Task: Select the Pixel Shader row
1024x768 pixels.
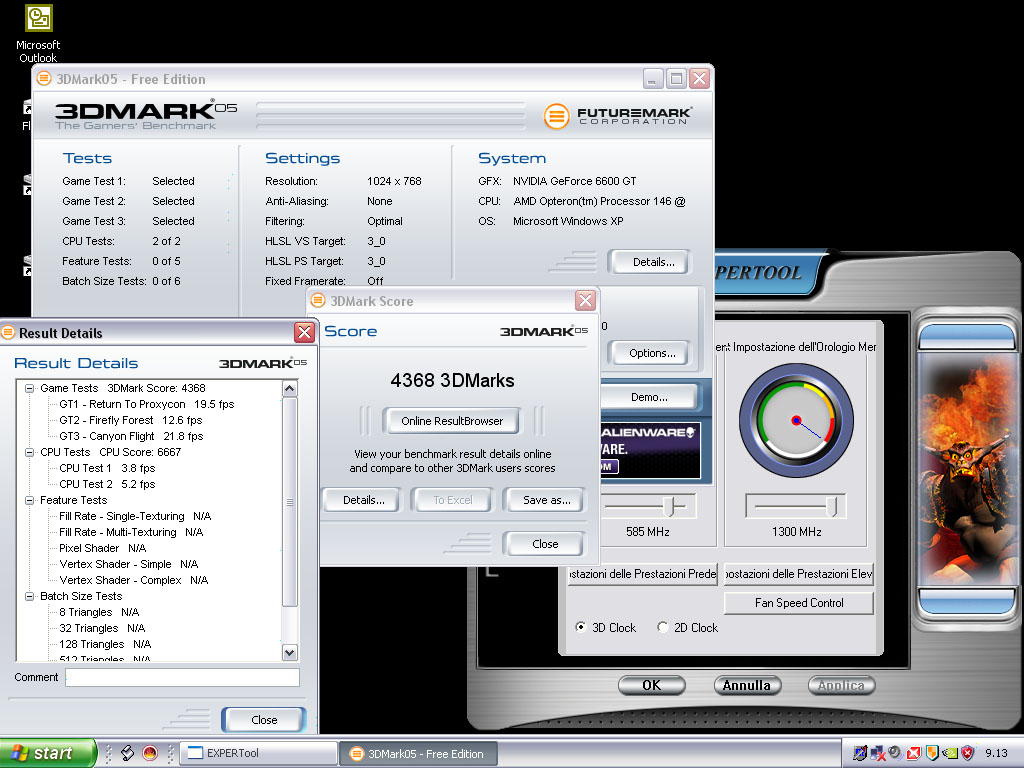Action: pos(103,548)
